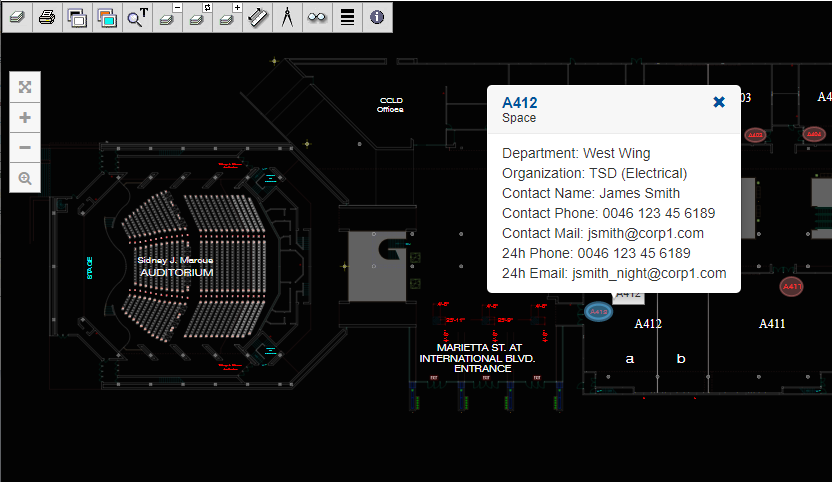
Task: Click the fit-to-extent arrows button
Action: coord(25,87)
